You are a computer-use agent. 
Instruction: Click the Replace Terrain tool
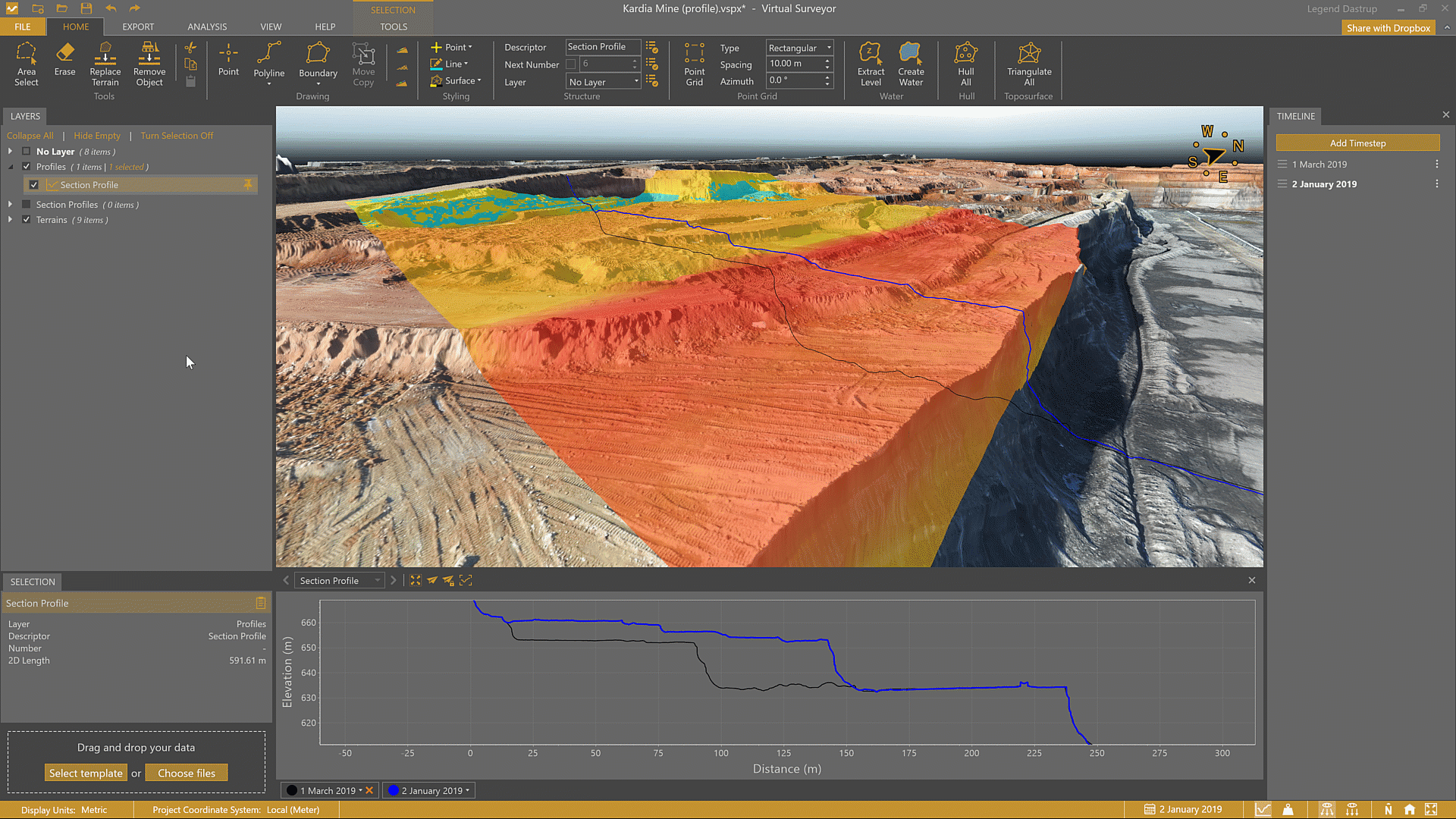105,64
